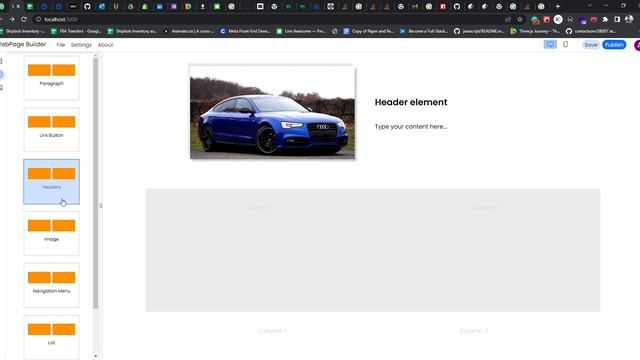This screenshot has height=360, width=640.
Task: Click the pink extension icon in toolbar
Action: coord(594,20)
